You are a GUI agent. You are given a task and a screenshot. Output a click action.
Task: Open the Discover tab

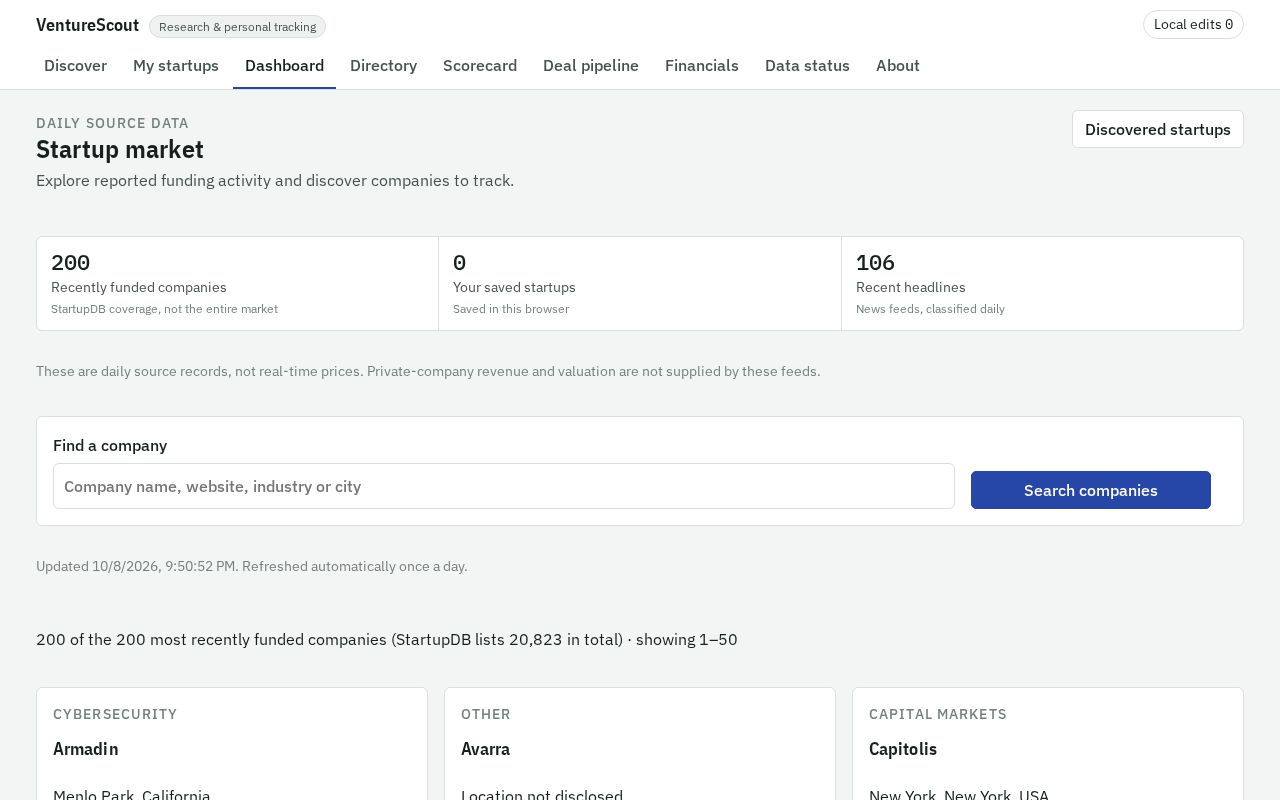click(75, 65)
